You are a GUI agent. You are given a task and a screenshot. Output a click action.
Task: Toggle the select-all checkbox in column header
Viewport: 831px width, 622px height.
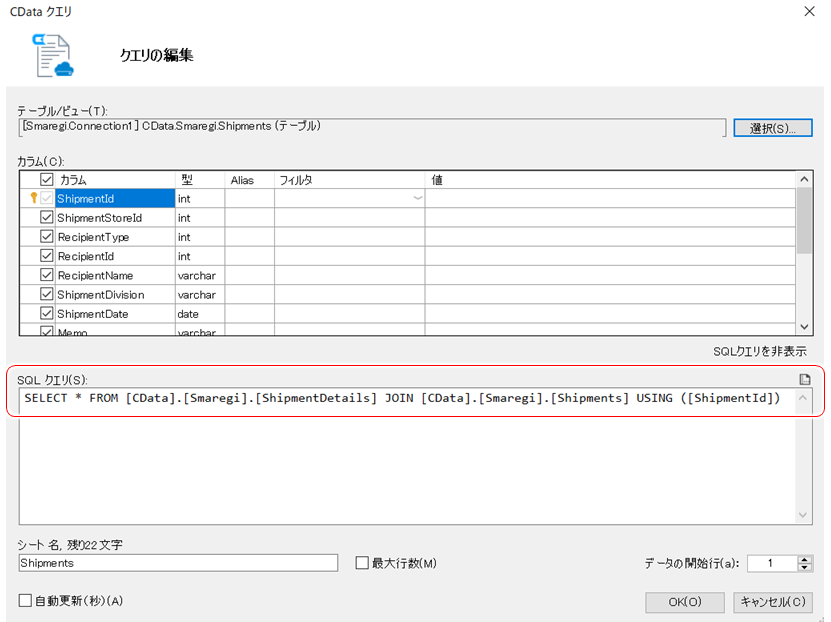pos(47,179)
